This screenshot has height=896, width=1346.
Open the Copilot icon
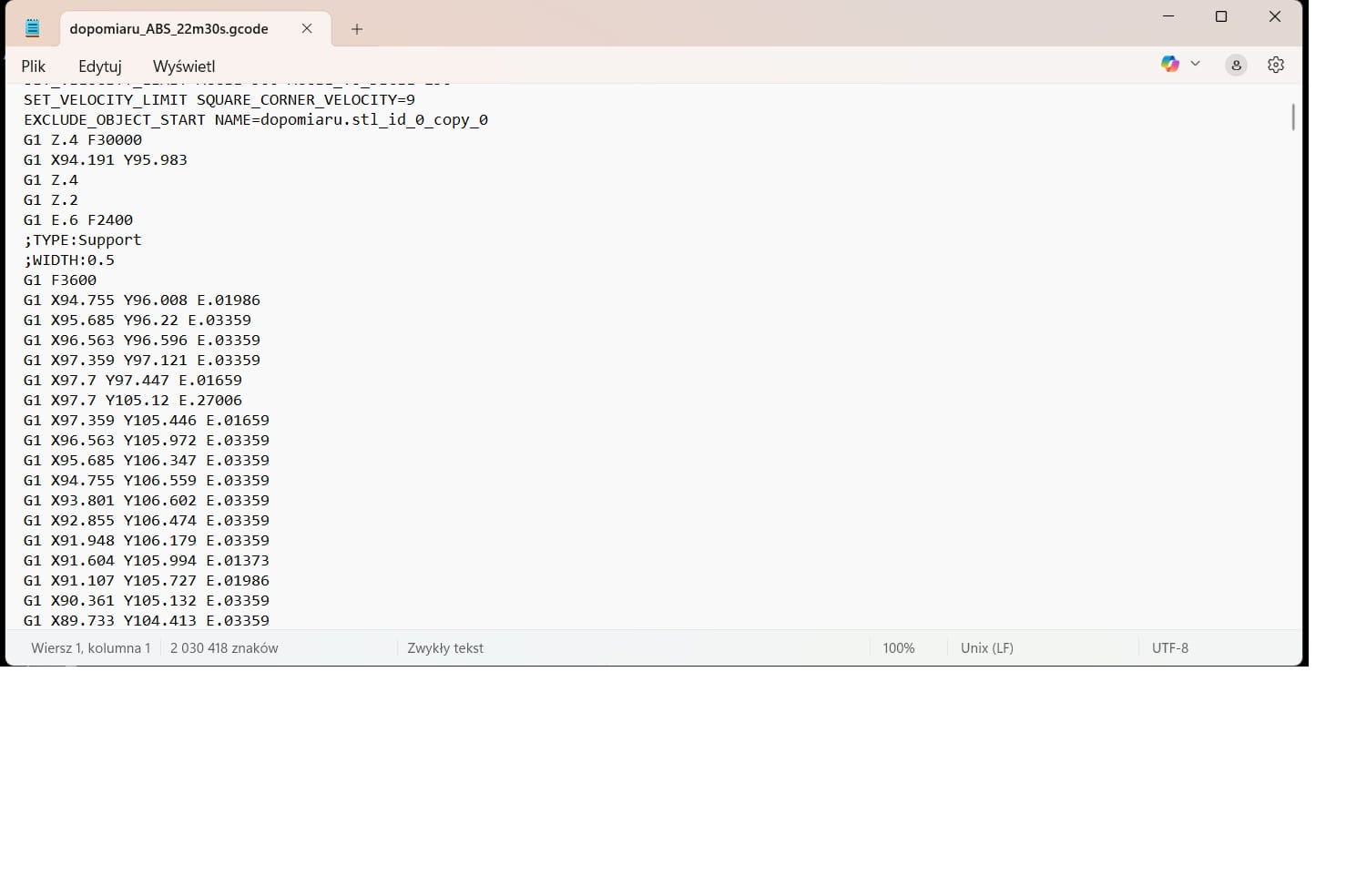pyautogui.click(x=1169, y=64)
